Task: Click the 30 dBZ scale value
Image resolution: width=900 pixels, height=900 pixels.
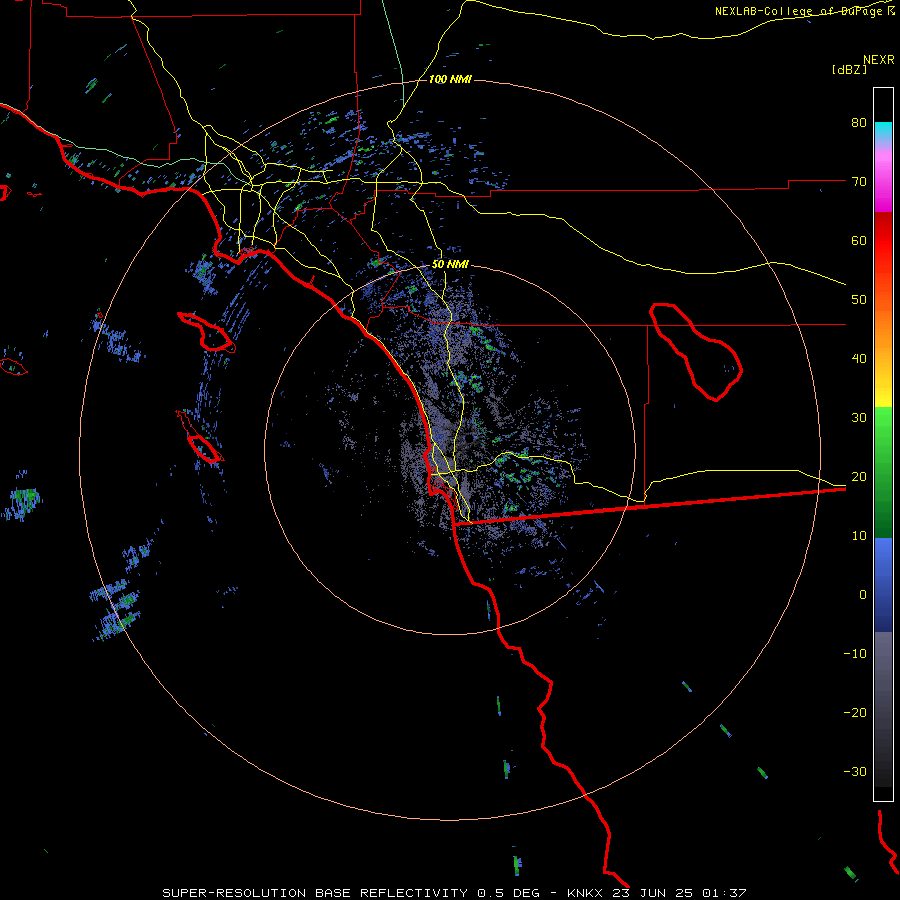Action: pyautogui.click(x=859, y=417)
